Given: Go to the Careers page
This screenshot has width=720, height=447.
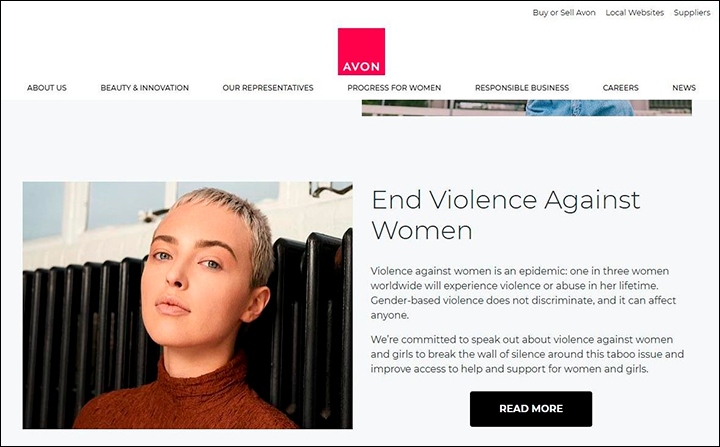Looking at the screenshot, I should tap(620, 88).
